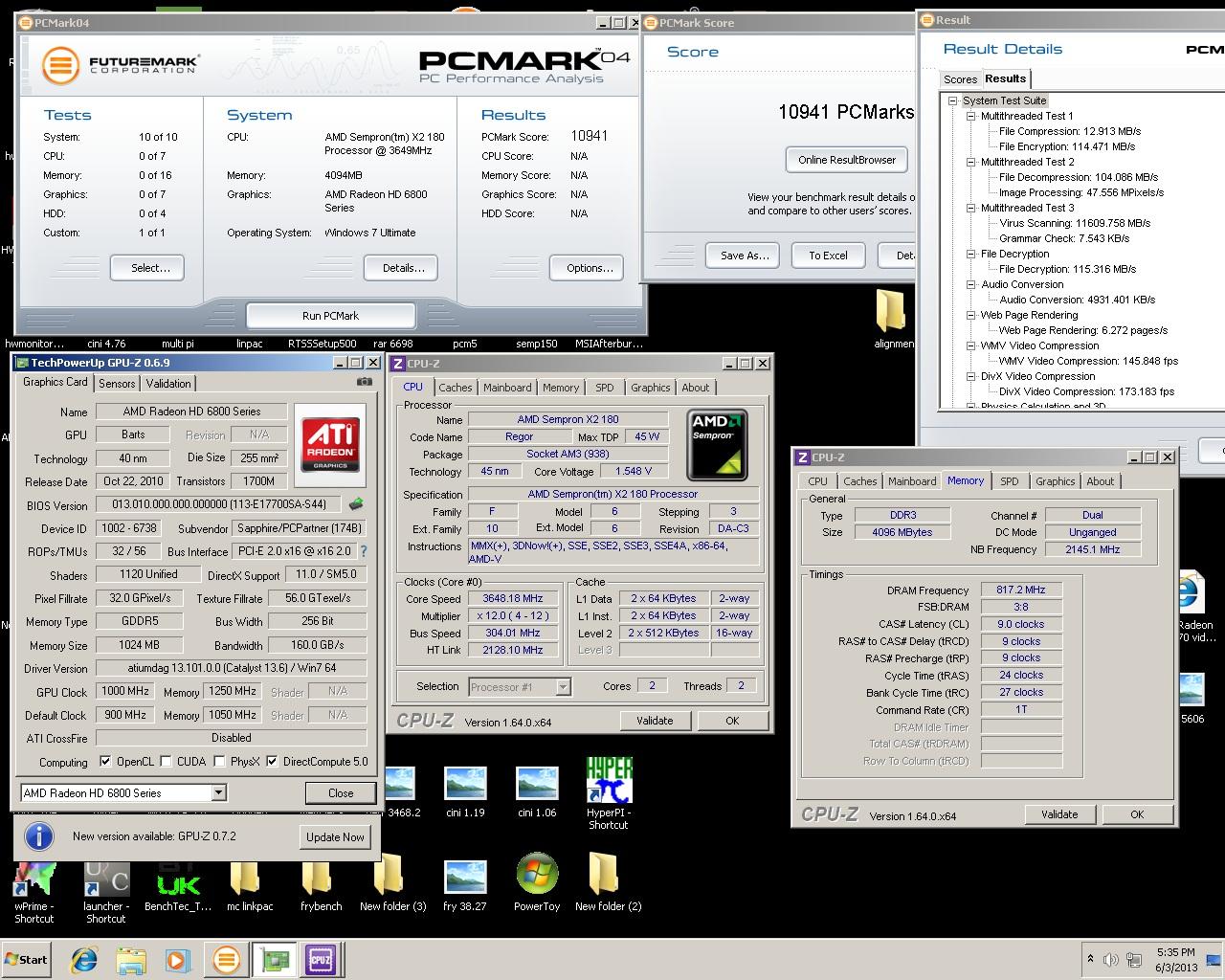
Task: Click the blue info icon in GPU-Z update bar
Action: [x=39, y=836]
